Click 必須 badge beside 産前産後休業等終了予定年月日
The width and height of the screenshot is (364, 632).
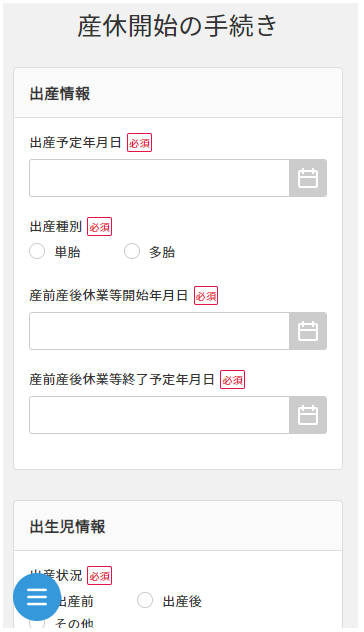(232, 380)
